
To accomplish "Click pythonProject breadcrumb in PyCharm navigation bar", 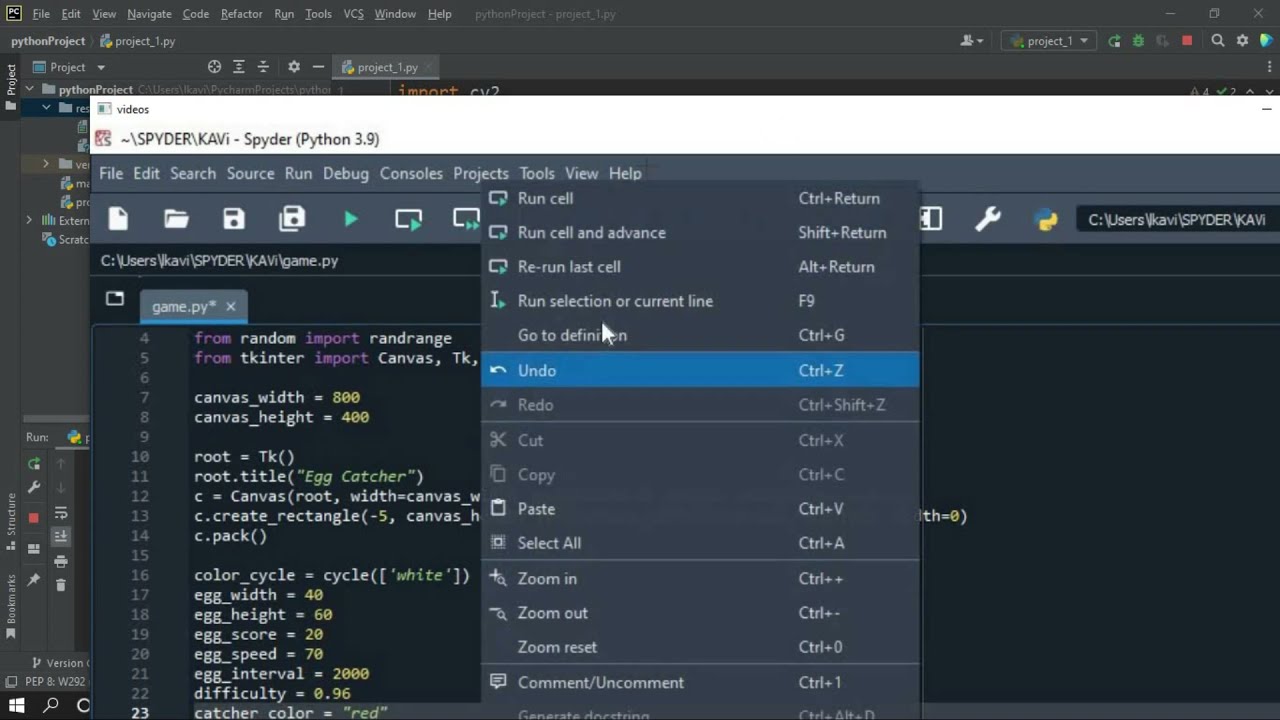I will [x=47, y=41].
